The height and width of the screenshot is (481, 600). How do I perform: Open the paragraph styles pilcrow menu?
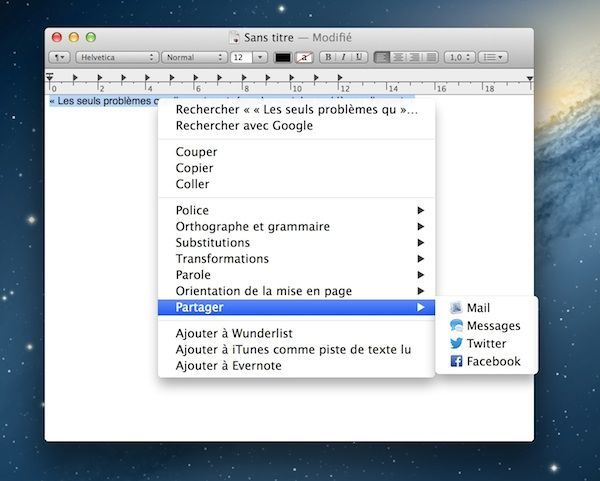60,57
